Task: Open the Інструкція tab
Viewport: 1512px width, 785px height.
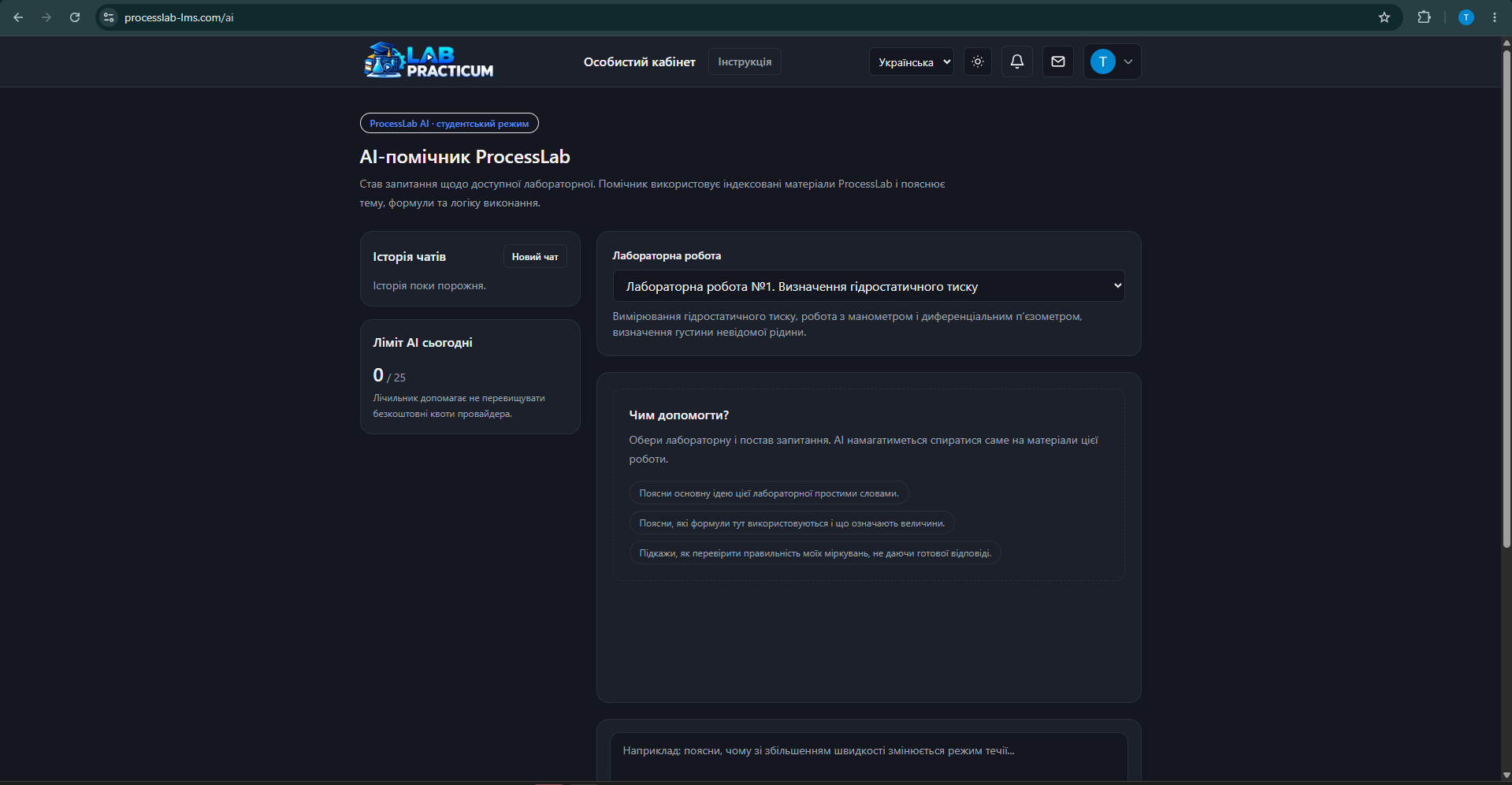Action: 745,61
